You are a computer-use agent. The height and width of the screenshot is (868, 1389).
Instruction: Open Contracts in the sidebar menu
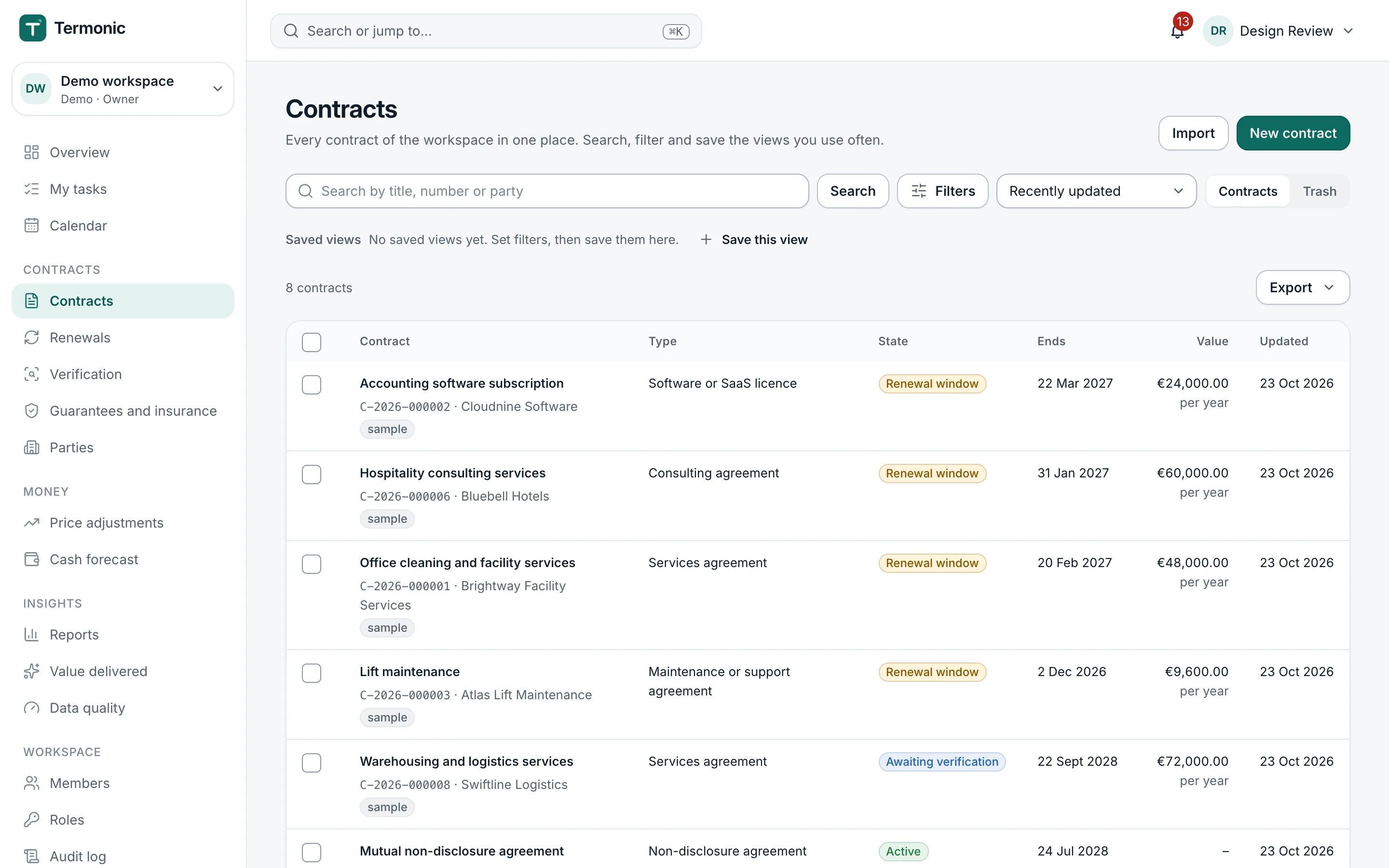pyautogui.click(x=123, y=301)
